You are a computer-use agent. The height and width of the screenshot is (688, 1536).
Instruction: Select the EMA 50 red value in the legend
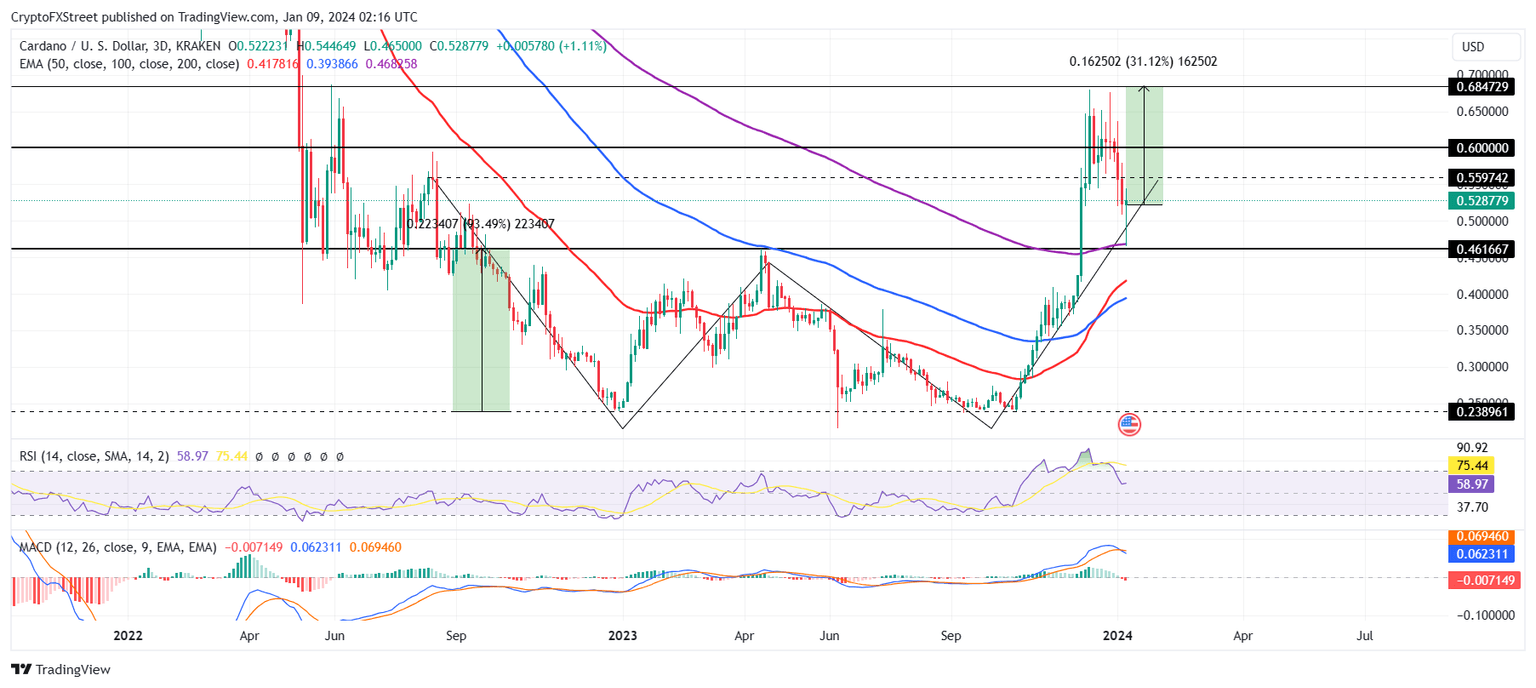[272, 63]
